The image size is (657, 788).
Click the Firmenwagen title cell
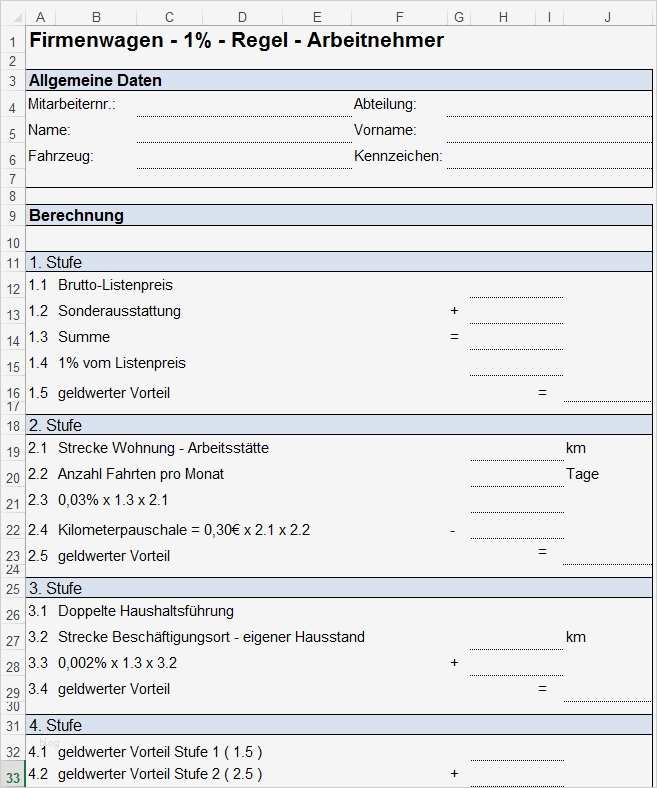coord(236,40)
